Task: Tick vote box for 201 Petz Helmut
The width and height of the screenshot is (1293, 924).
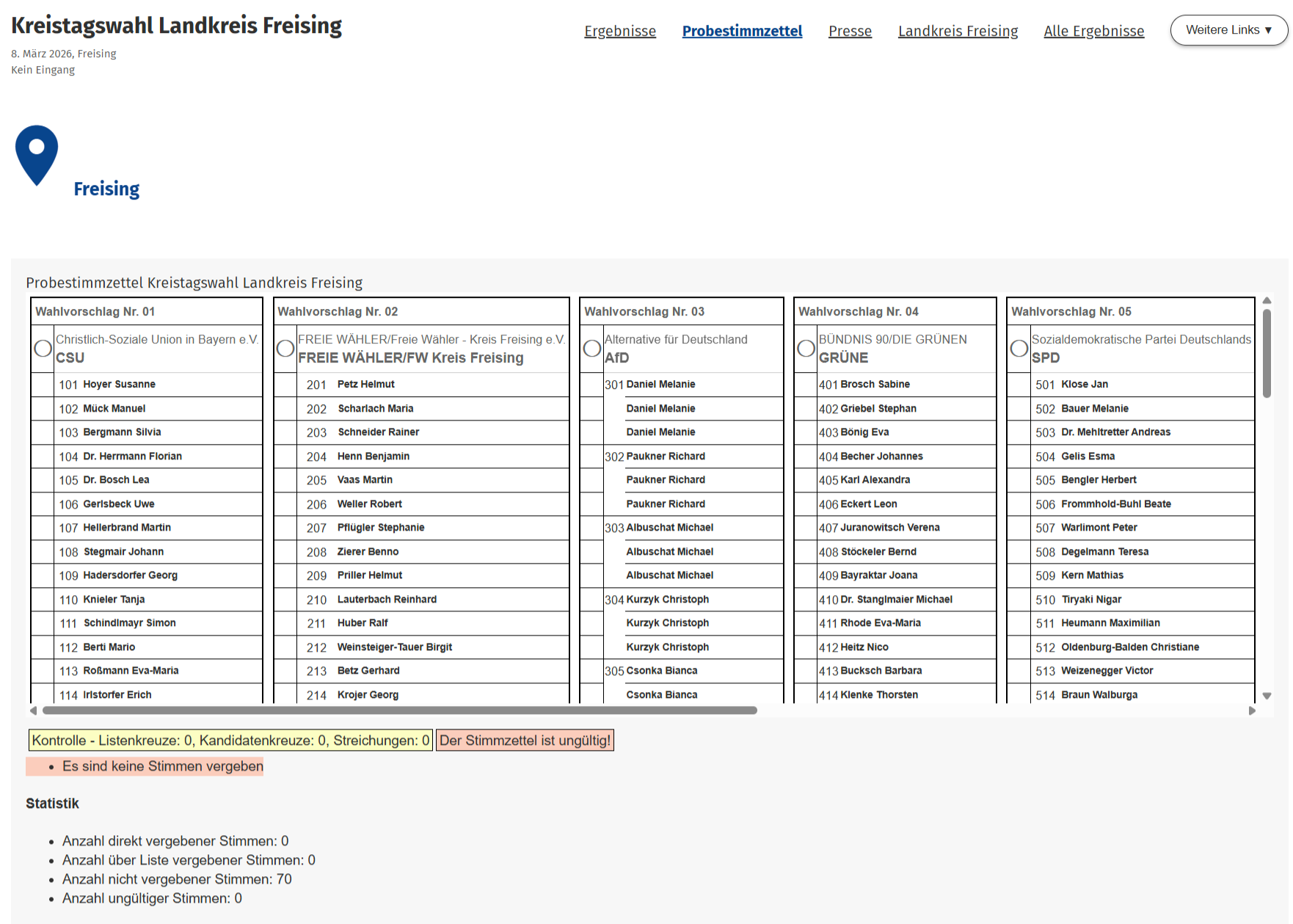Action: point(285,385)
